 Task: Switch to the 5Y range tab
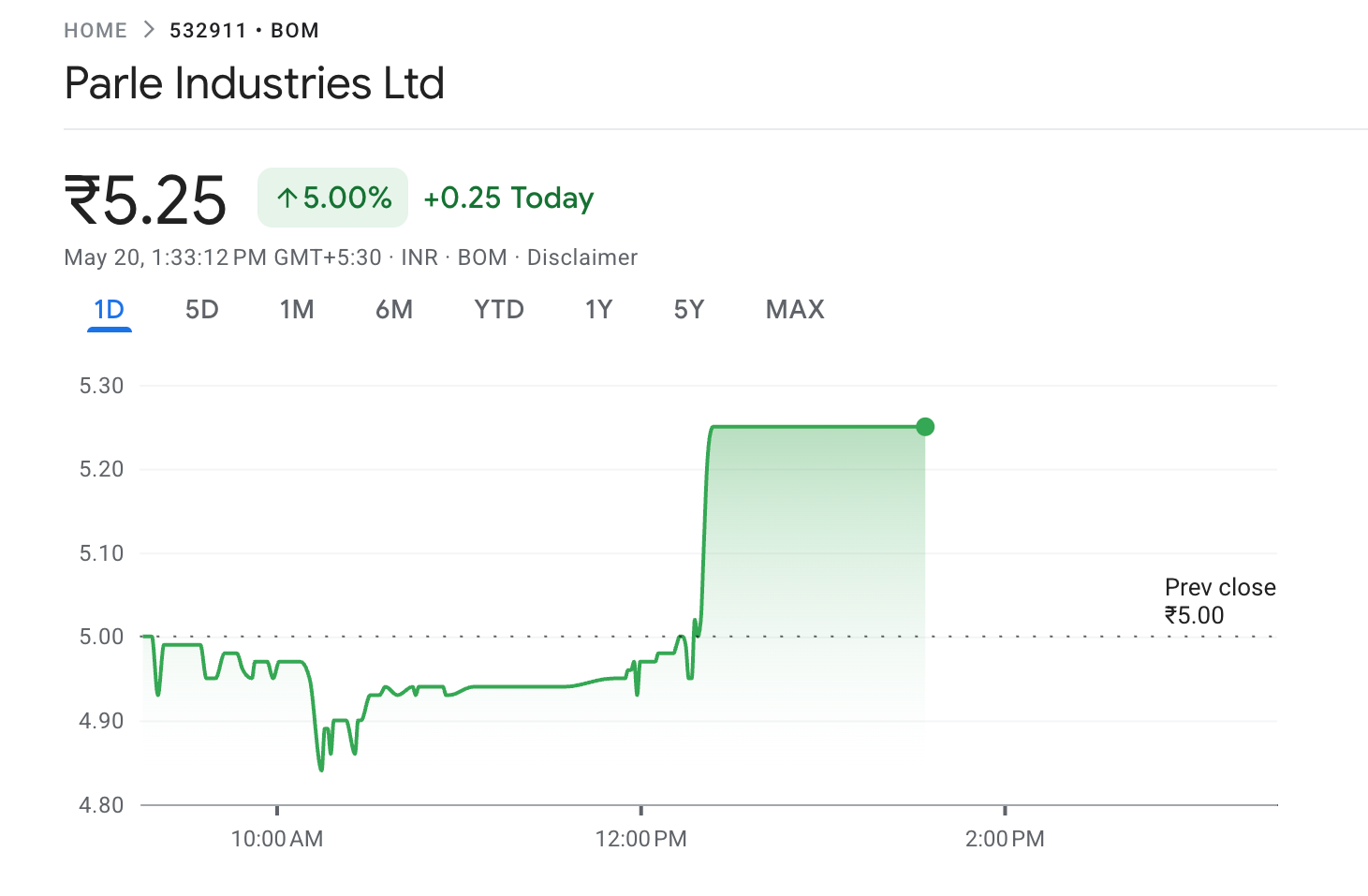(689, 310)
